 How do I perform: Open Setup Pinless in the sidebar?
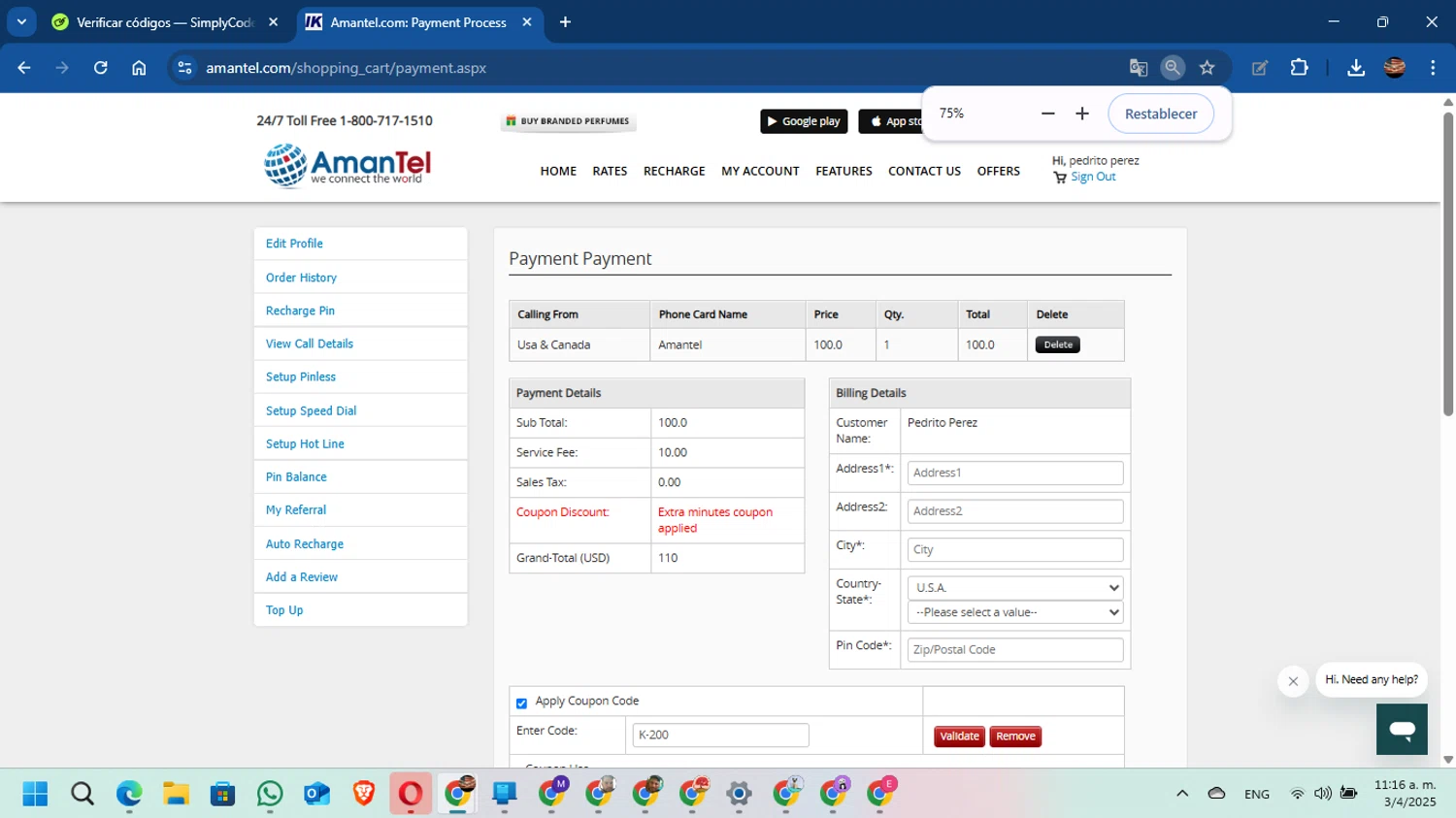click(301, 376)
